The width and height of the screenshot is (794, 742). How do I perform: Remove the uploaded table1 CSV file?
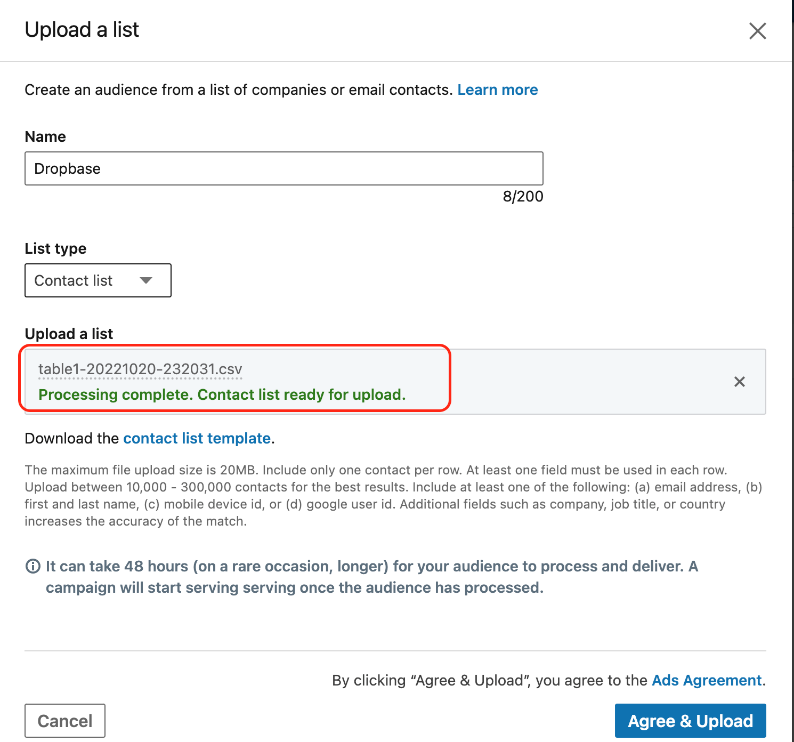pos(739,381)
